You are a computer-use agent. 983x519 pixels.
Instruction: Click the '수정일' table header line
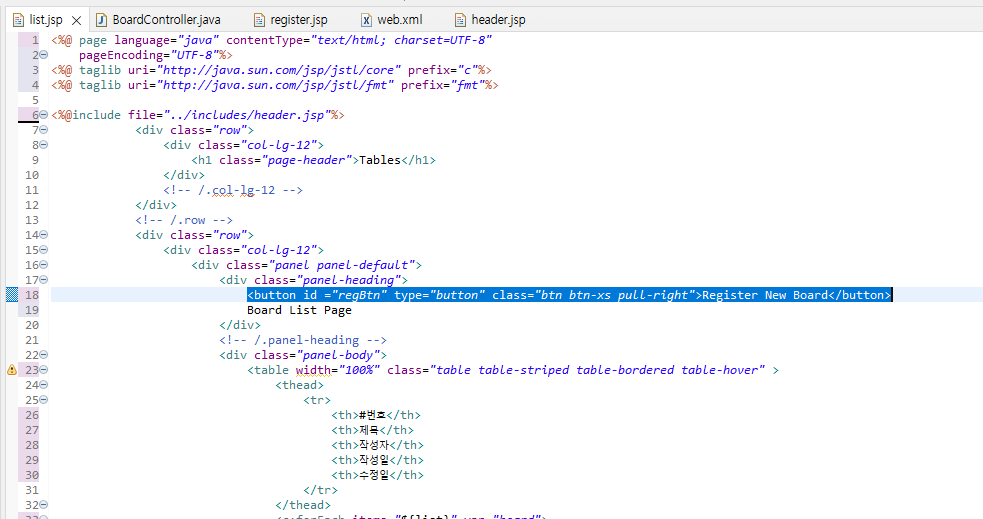coord(377,475)
